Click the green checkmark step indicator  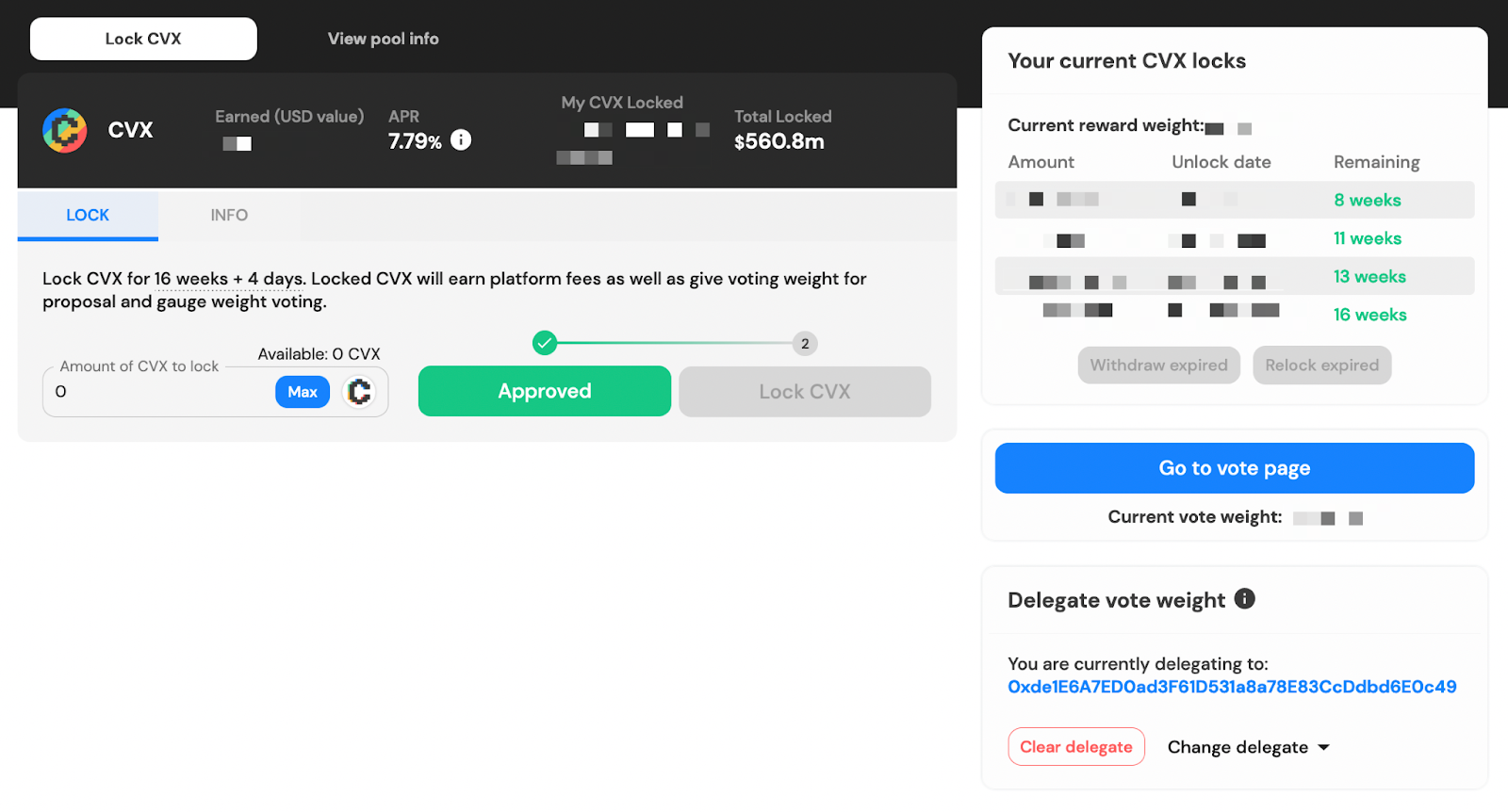coord(545,343)
